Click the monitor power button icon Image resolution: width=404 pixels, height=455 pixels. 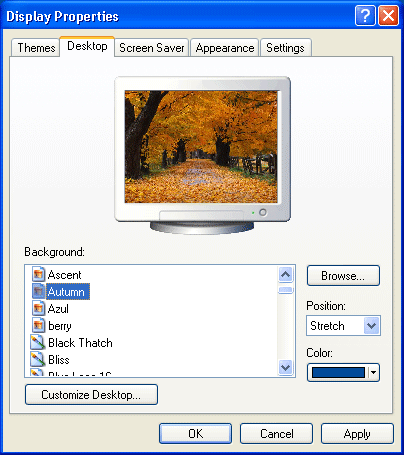pyautogui.click(x=263, y=212)
